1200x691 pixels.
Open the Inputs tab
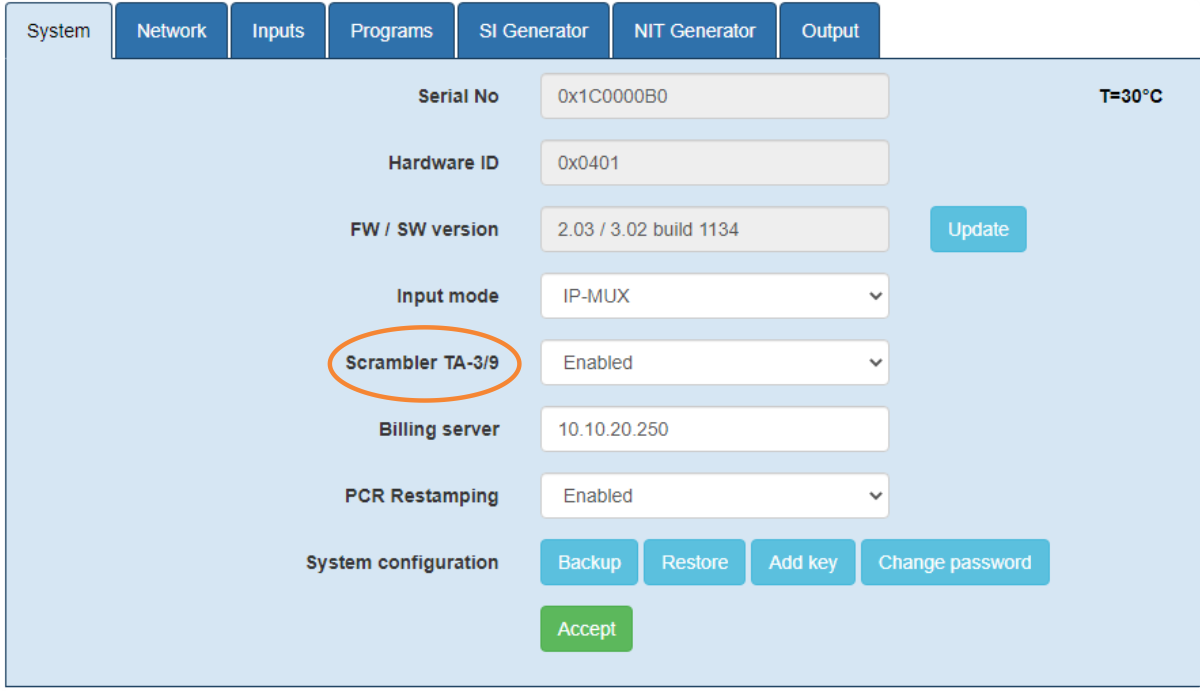[x=278, y=31]
